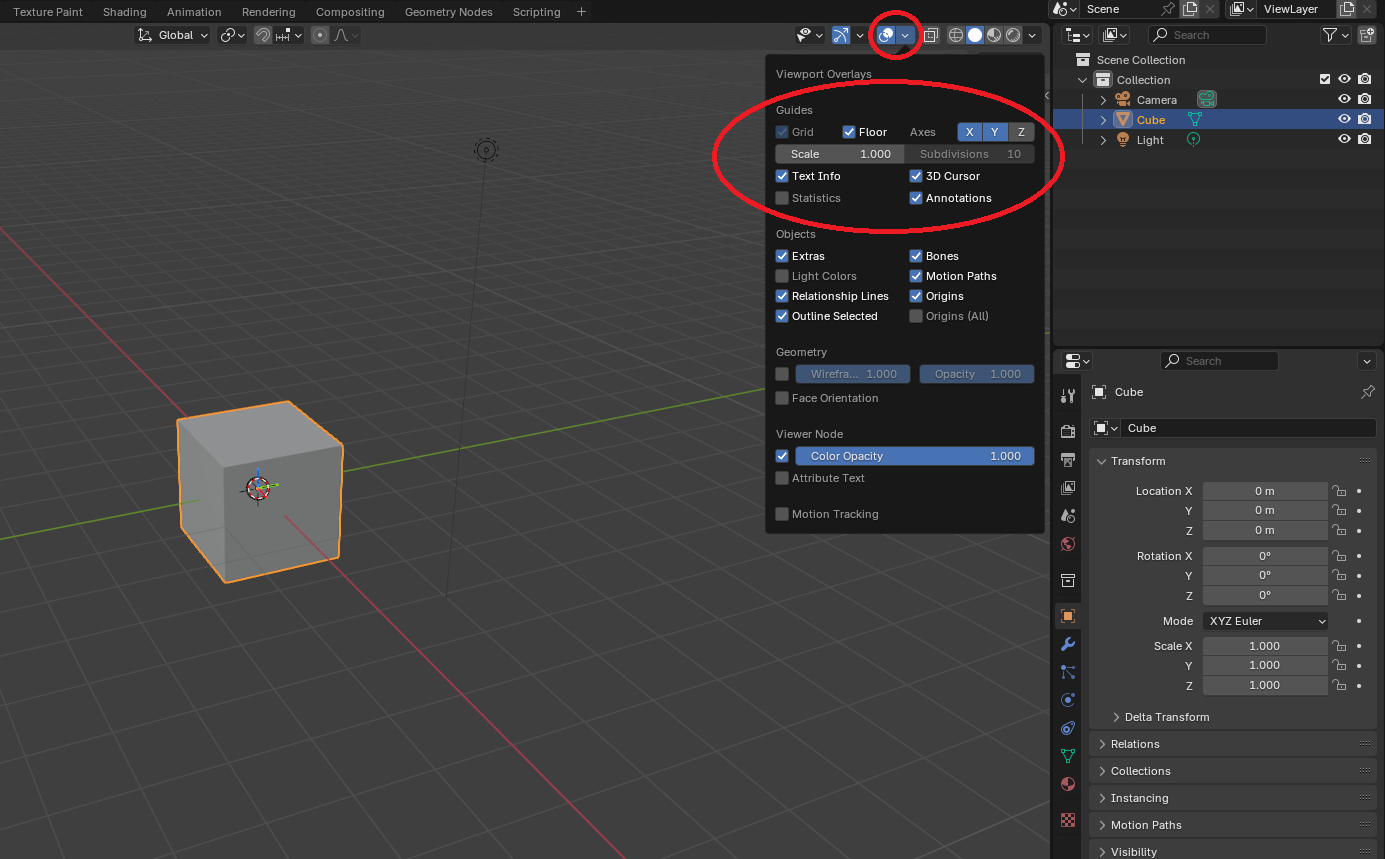
Task: Enable the Face Orientation checkbox
Action: pos(782,398)
